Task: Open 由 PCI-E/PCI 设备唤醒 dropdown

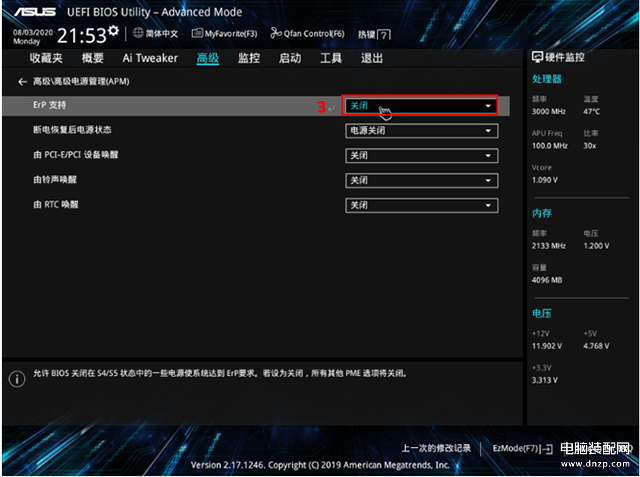Action: [x=421, y=156]
